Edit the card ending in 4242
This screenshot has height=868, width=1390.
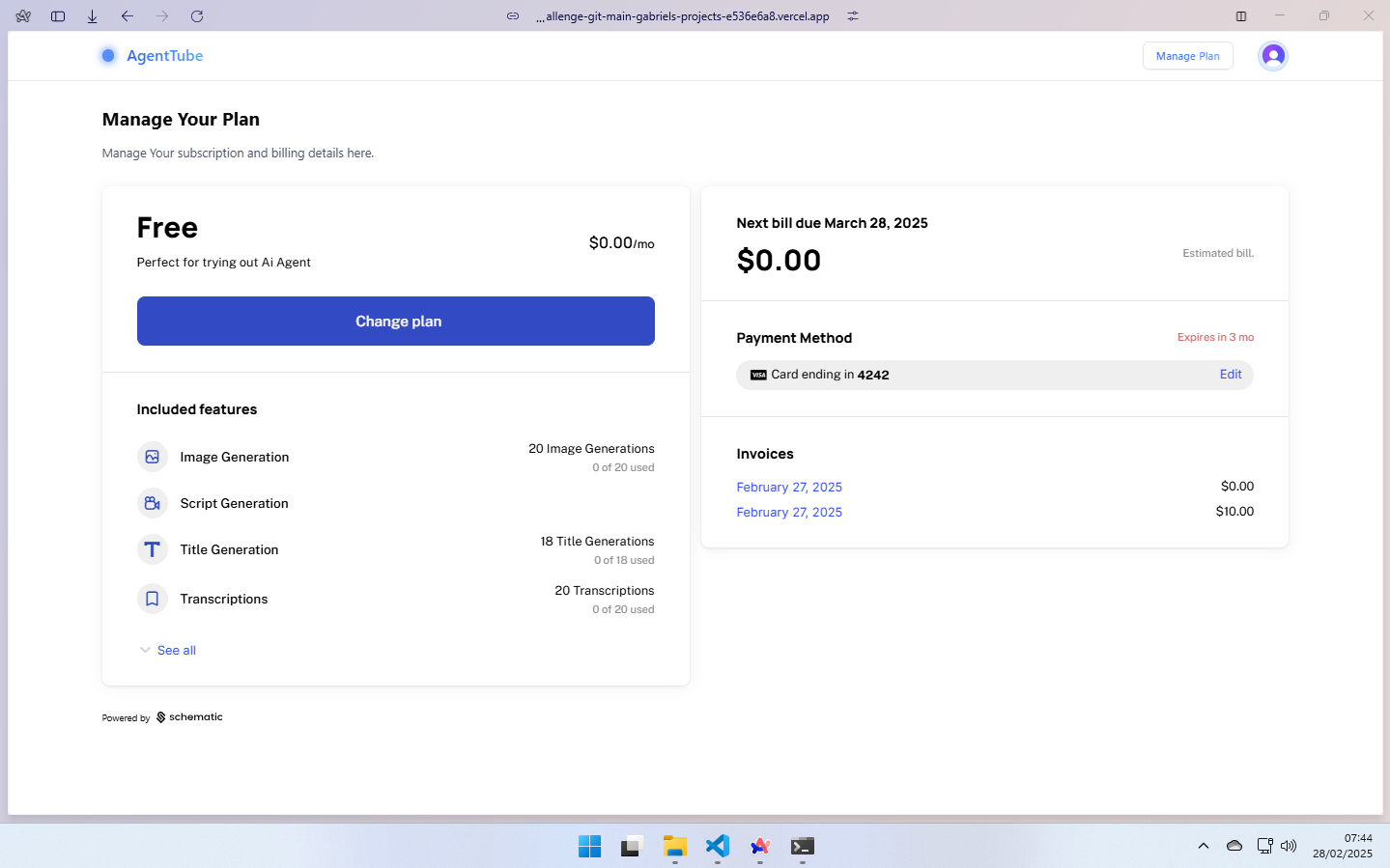(1230, 375)
